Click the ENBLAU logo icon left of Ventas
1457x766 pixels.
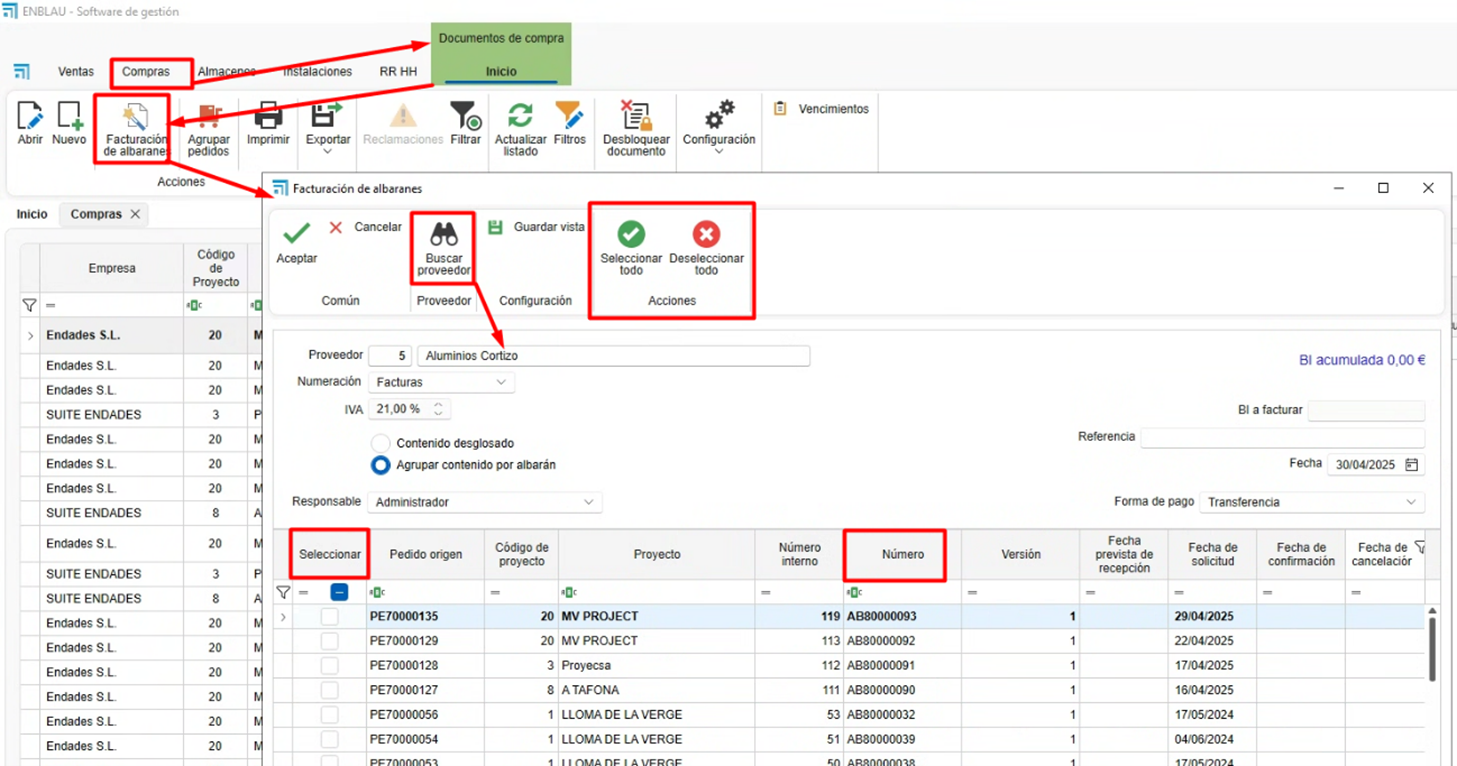click(x=21, y=71)
